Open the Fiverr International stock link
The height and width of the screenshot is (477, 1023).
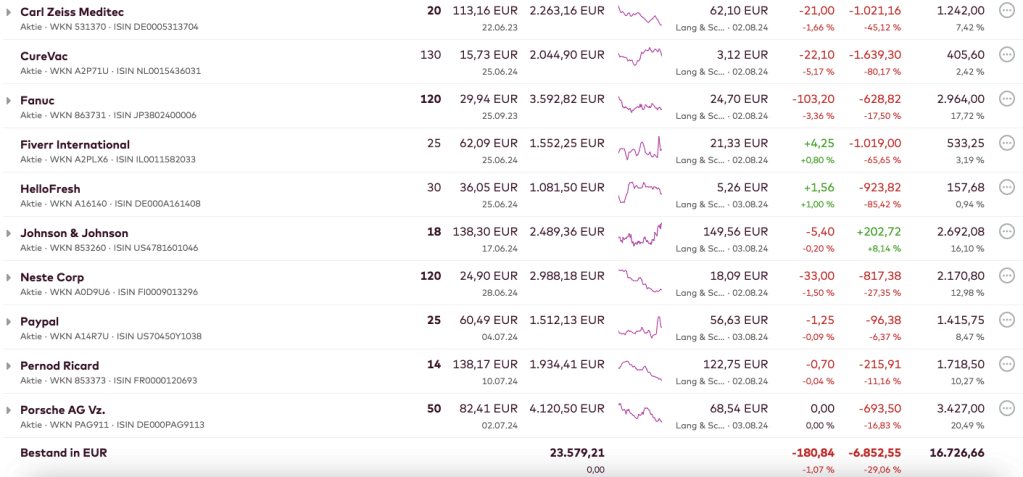tap(75, 144)
